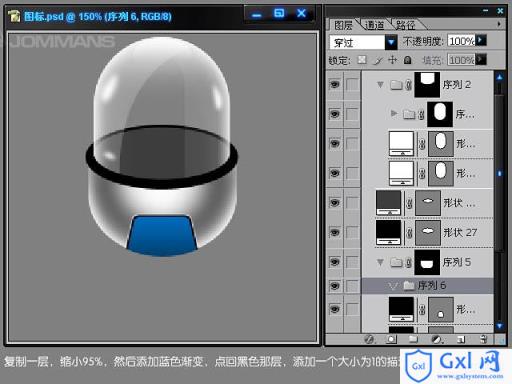The width and height of the screenshot is (512, 384).
Task: Close the 图标.psd document window
Action: pos(301,13)
